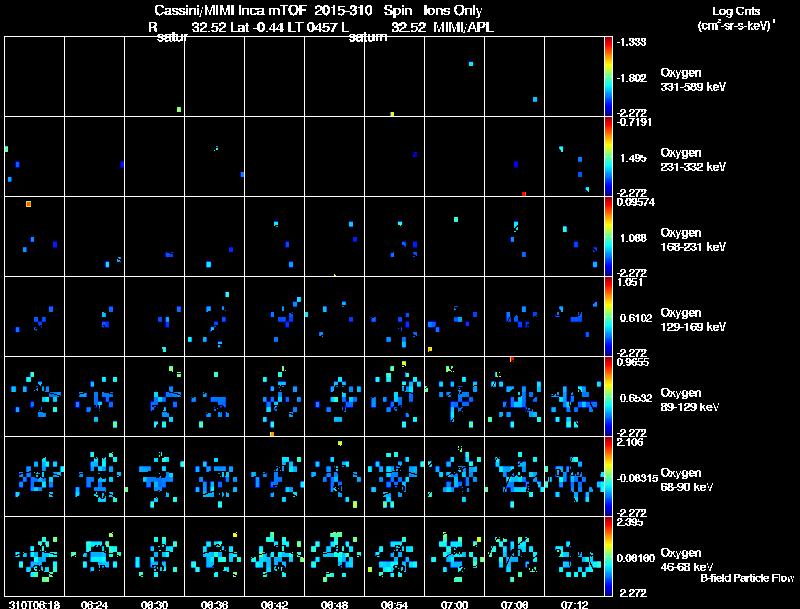Click the 06:42 time axis label

click(274, 604)
